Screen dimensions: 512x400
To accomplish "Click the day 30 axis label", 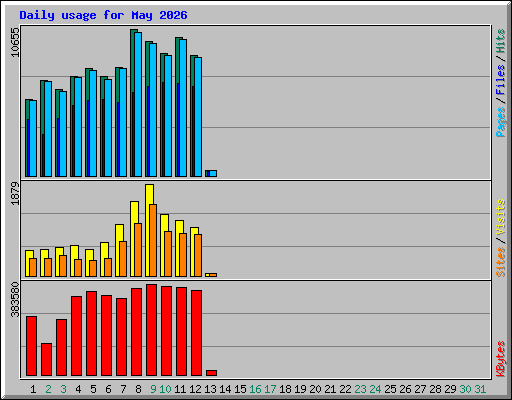I will (x=465, y=389).
